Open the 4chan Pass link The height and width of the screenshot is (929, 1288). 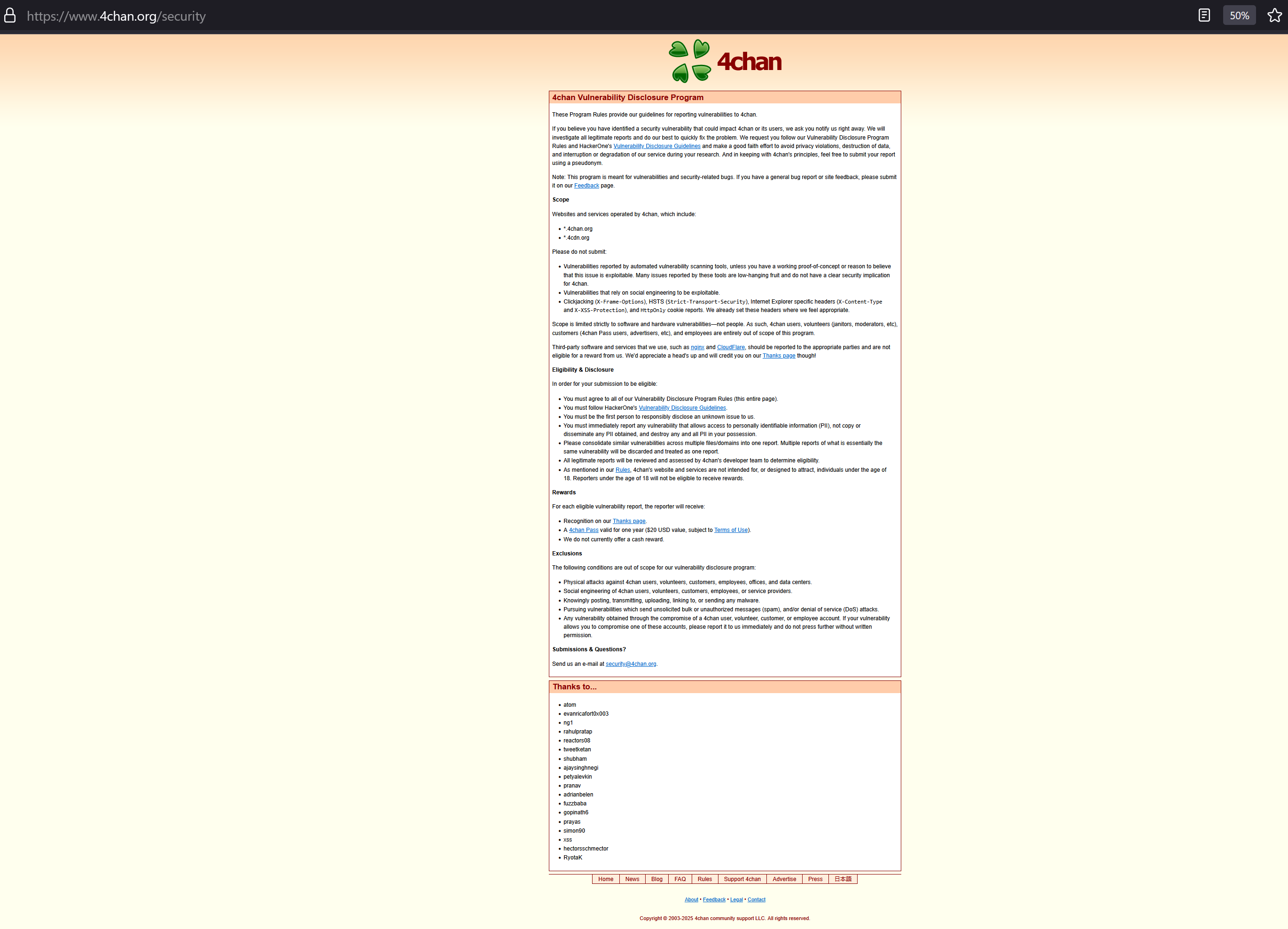point(583,530)
